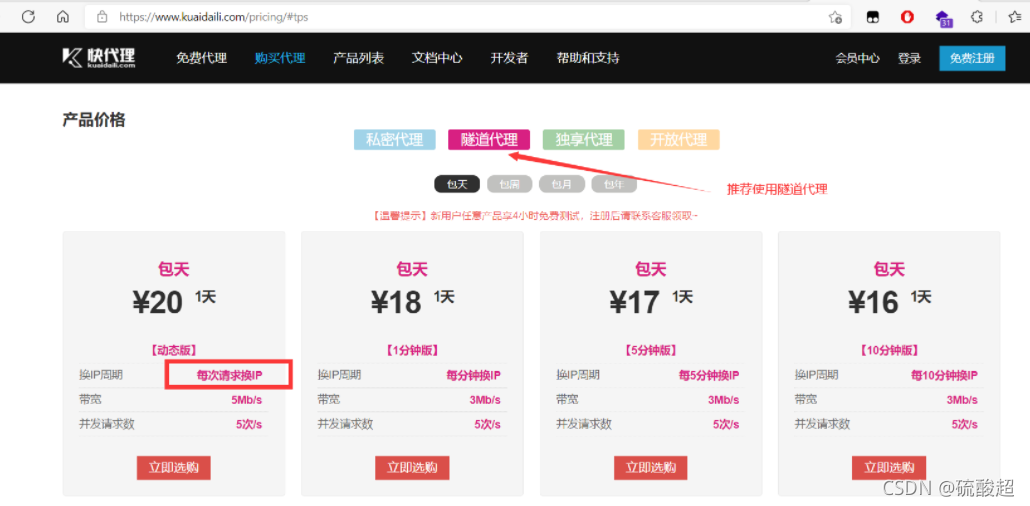Open the purple extension with badge 31
This screenshot has width=1030, height=506.
943,18
